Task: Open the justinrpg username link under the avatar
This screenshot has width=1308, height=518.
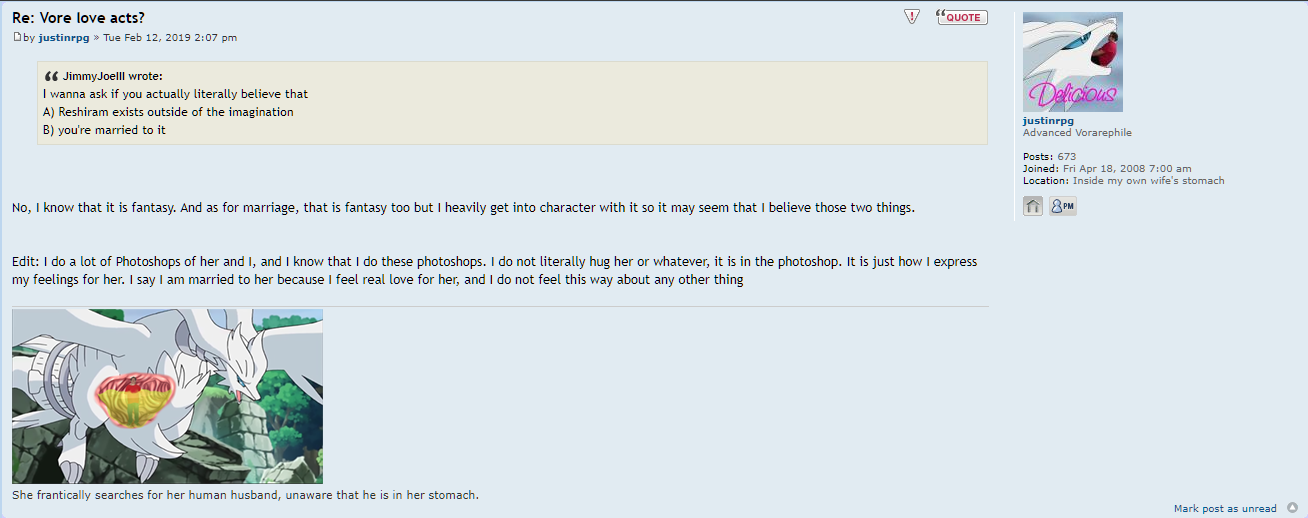Action: click(1048, 121)
